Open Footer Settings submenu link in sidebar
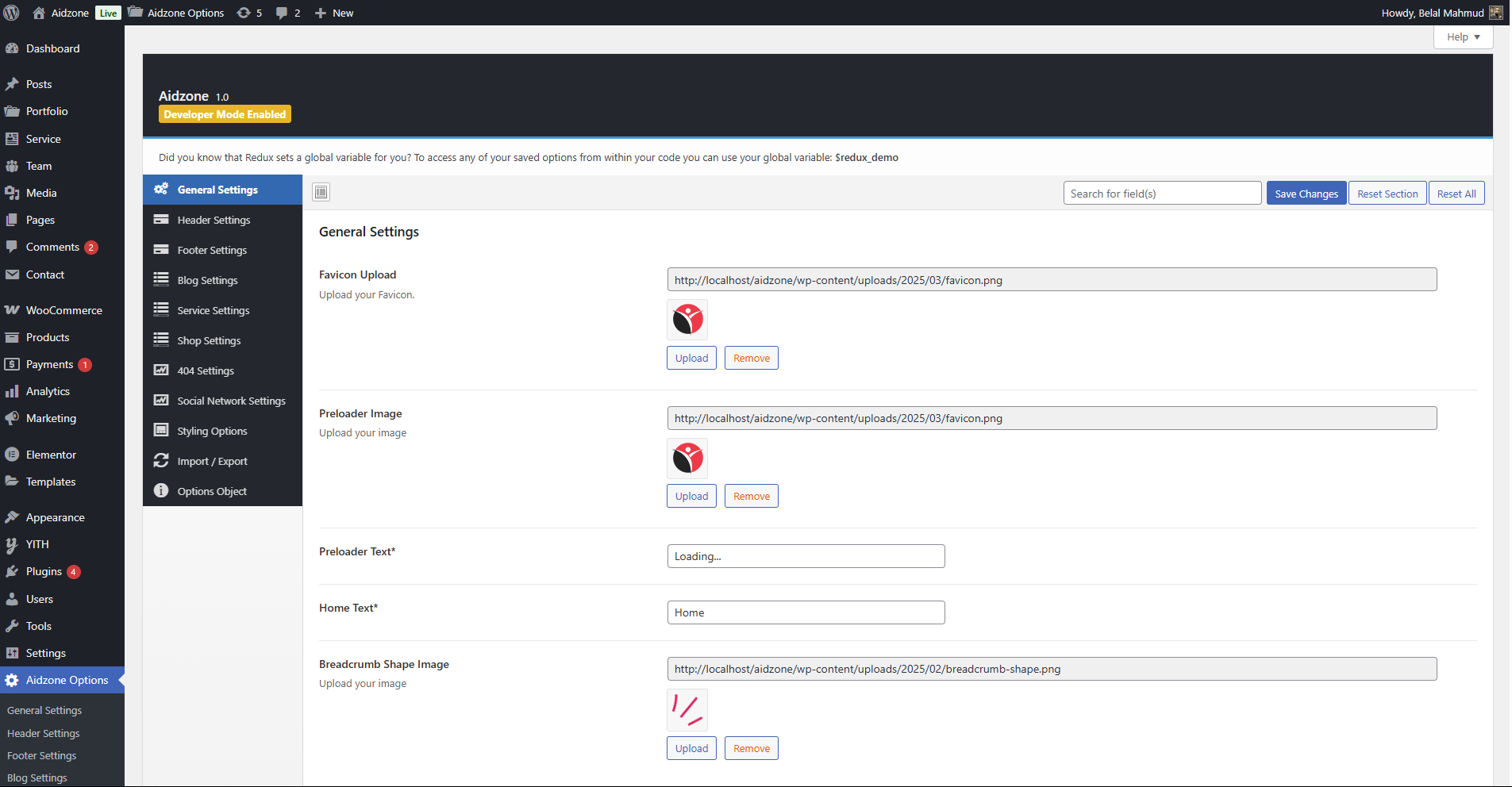Viewport: 1512px width, 787px height. click(x=41, y=755)
